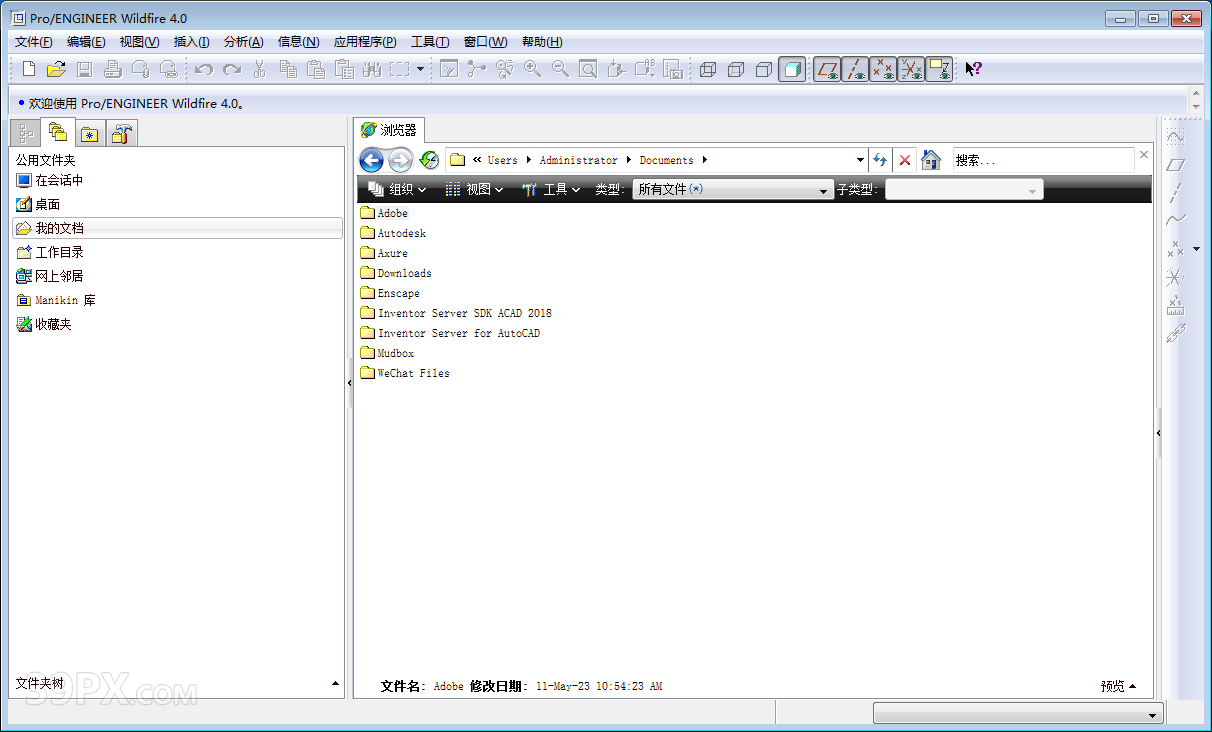Viewport: 1212px width, 732px height.
Task: Open the 文件 menu
Action: pyautogui.click(x=34, y=42)
